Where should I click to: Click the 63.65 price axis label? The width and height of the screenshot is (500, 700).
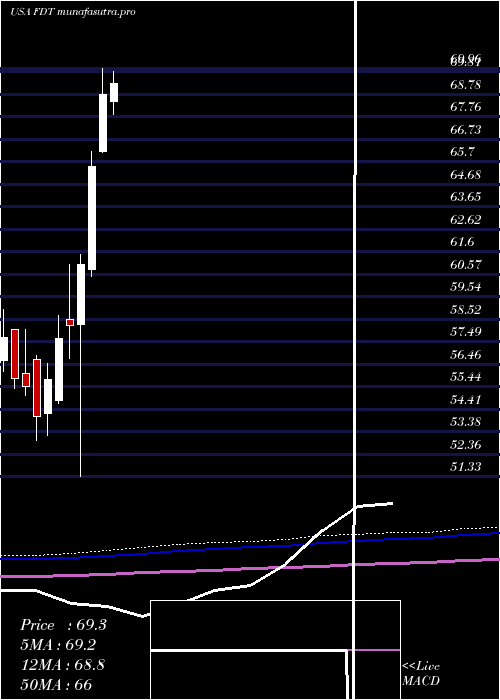(466, 196)
